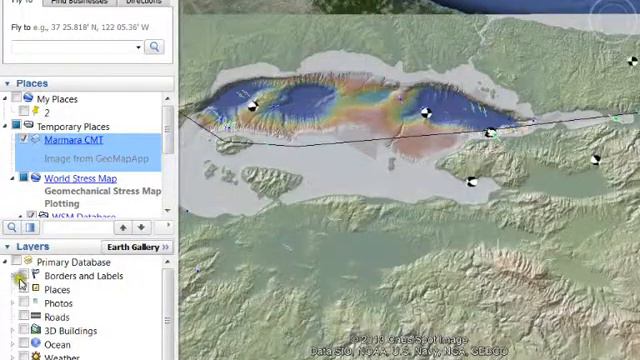Move selected place up with up arrow

coord(123,227)
